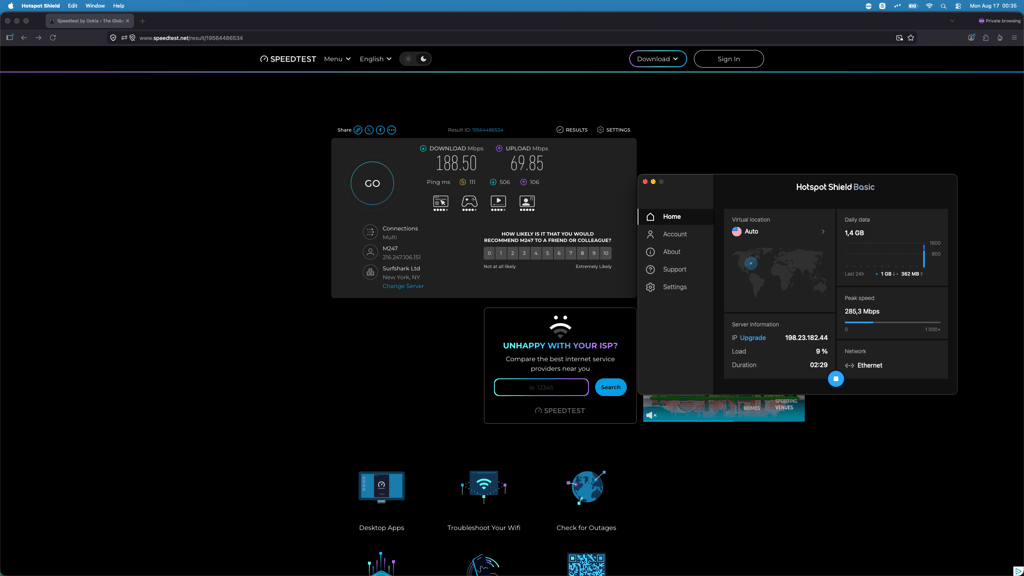Select rating 7 in the recommendation survey
The height and width of the screenshot is (576, 1024).
571,253
